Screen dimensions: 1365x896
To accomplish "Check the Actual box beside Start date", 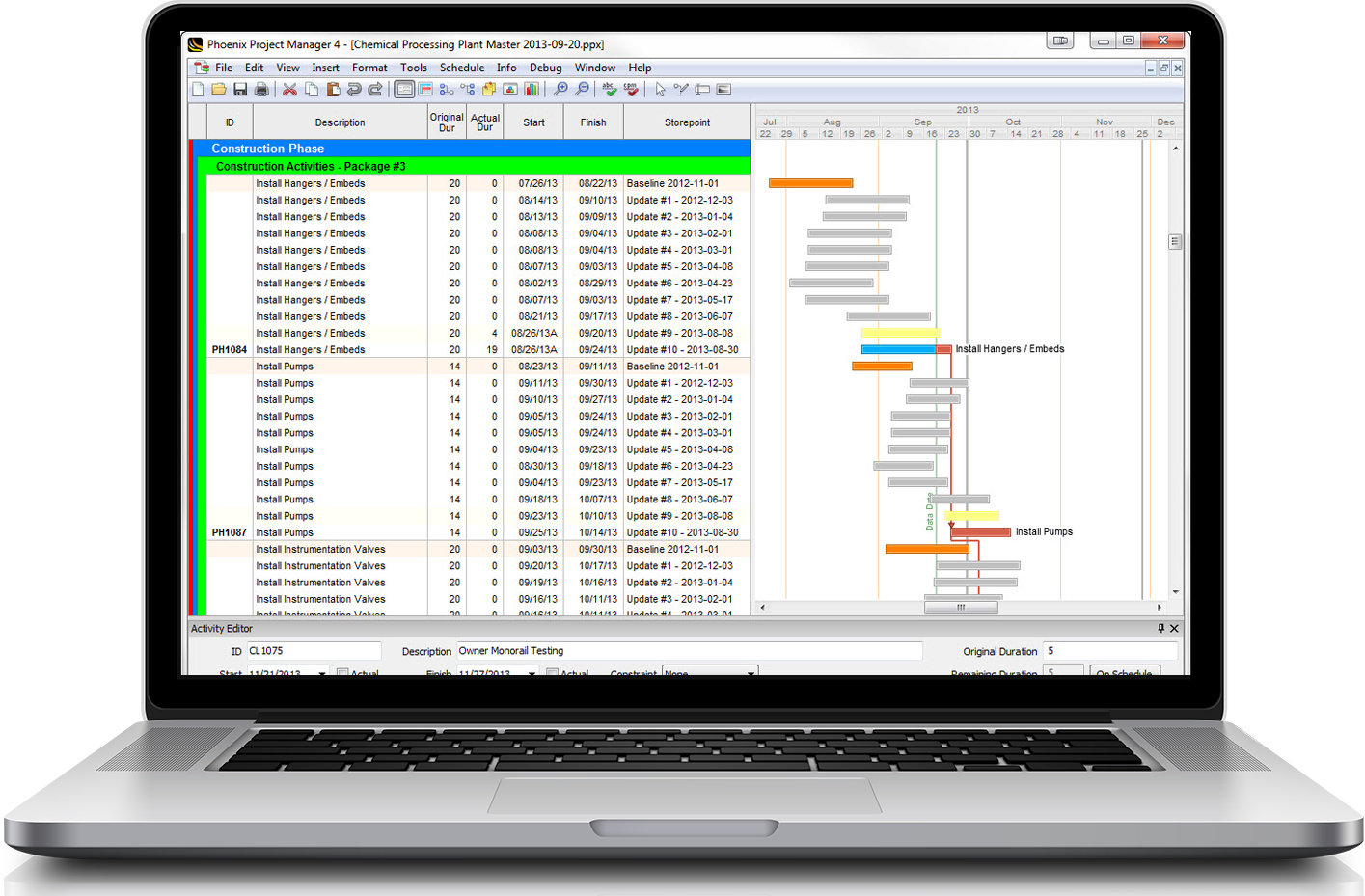I will pos(342,673).
